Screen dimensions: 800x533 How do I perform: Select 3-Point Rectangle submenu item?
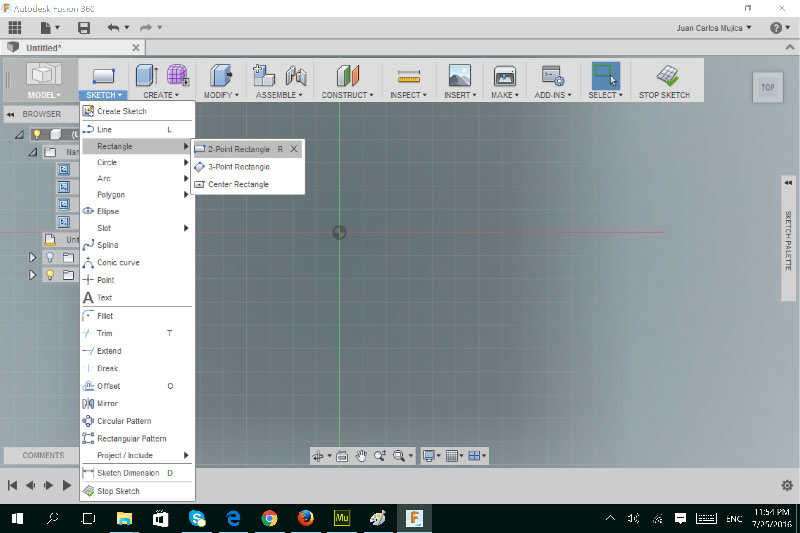point(247,167)
